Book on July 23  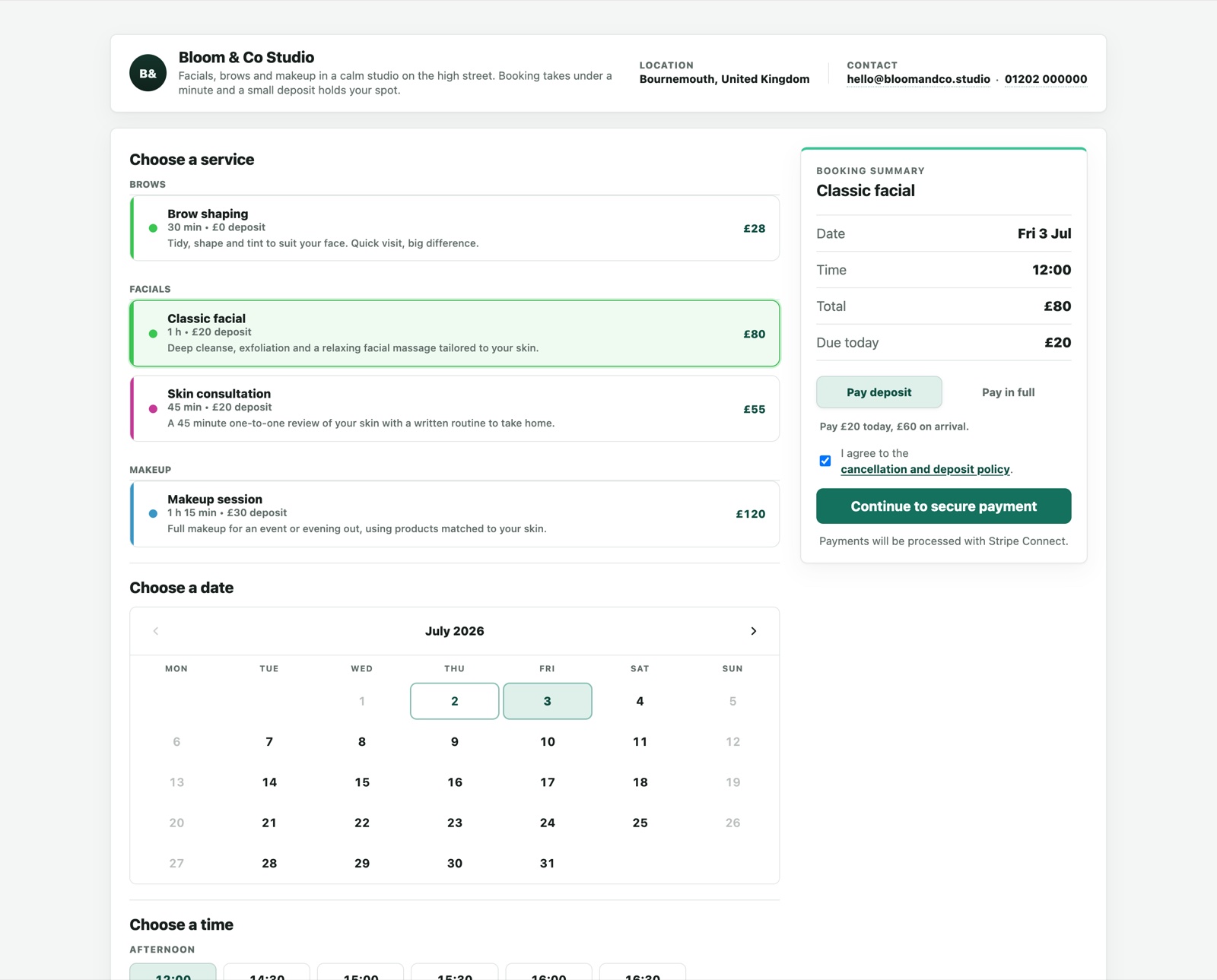pos(455,823)
